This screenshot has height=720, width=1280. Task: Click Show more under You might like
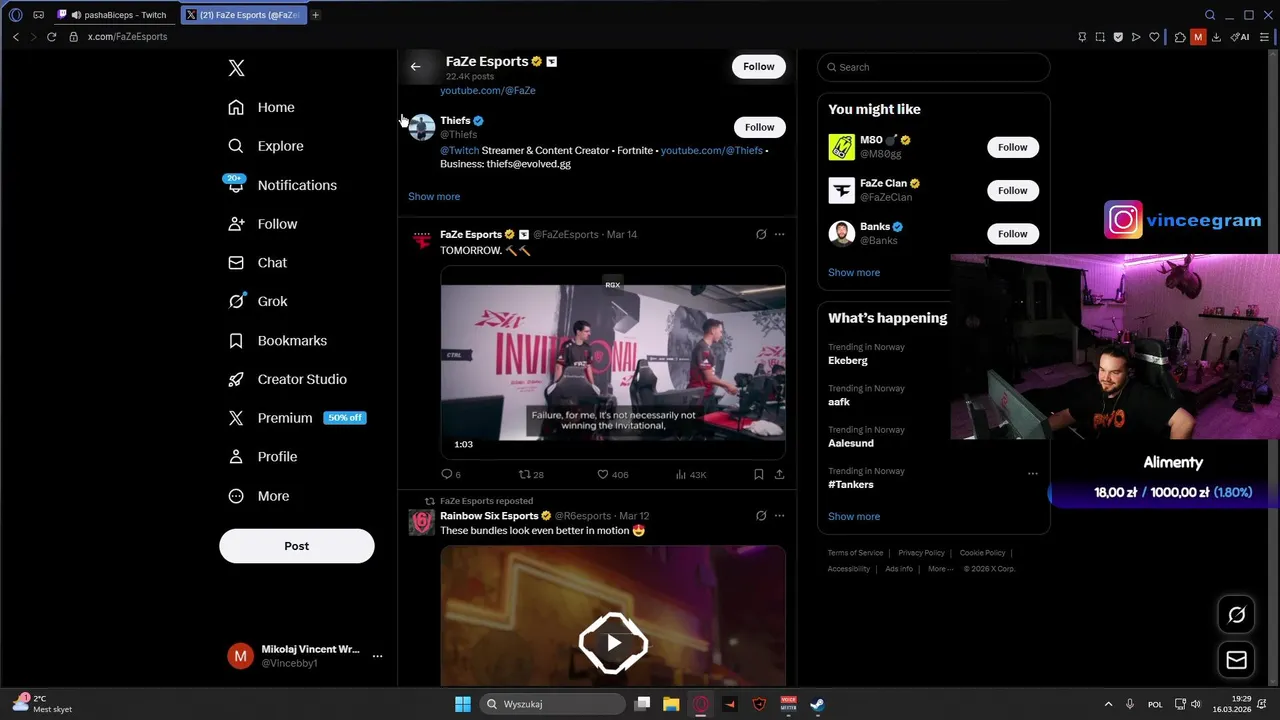click(x=854, y=273)
